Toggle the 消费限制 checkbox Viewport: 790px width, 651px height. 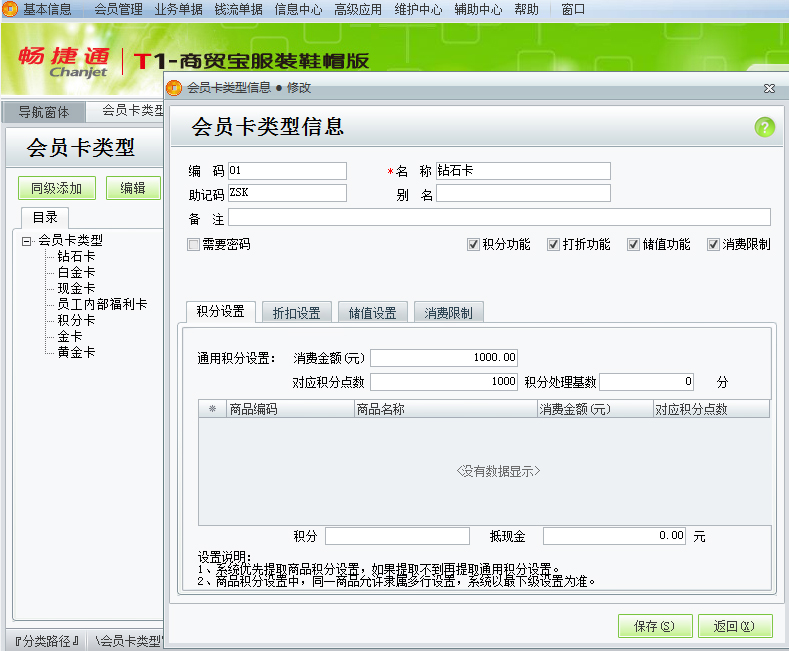click(713, 245)
